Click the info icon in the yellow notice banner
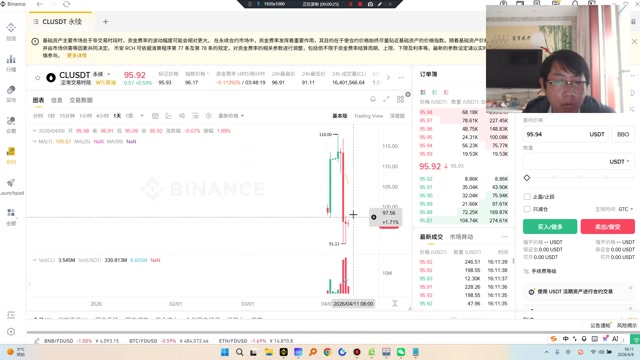Image resolution: width=640 pixels, height=360 pixels. point(35,41)
